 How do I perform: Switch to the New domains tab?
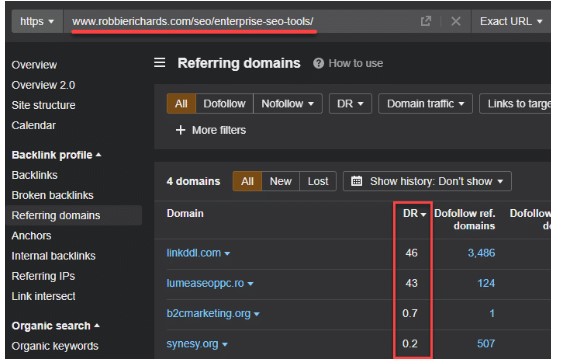pyautogui.click(x=281, y=181)
